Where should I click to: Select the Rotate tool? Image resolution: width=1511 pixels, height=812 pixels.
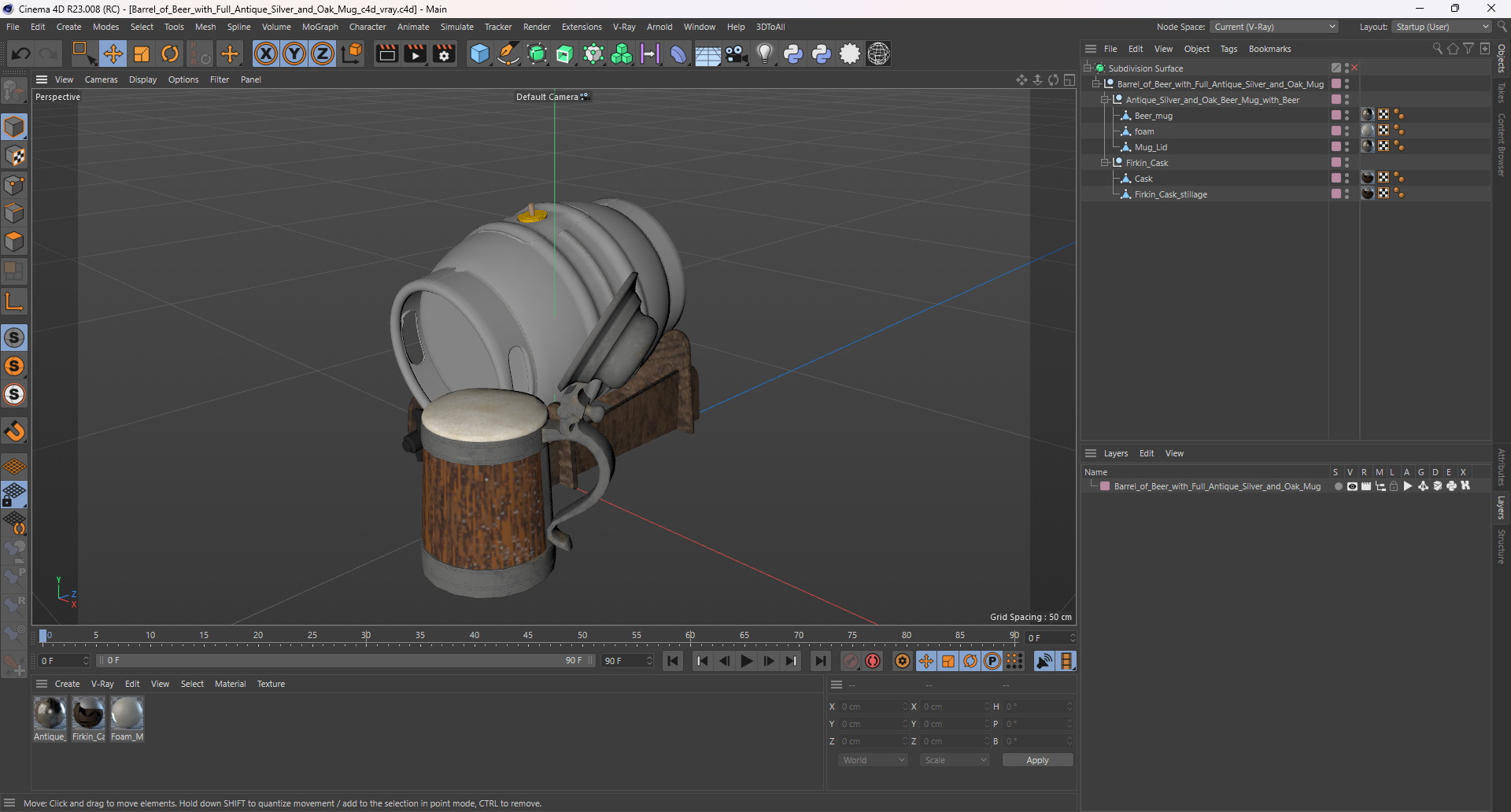pos(170,54)
